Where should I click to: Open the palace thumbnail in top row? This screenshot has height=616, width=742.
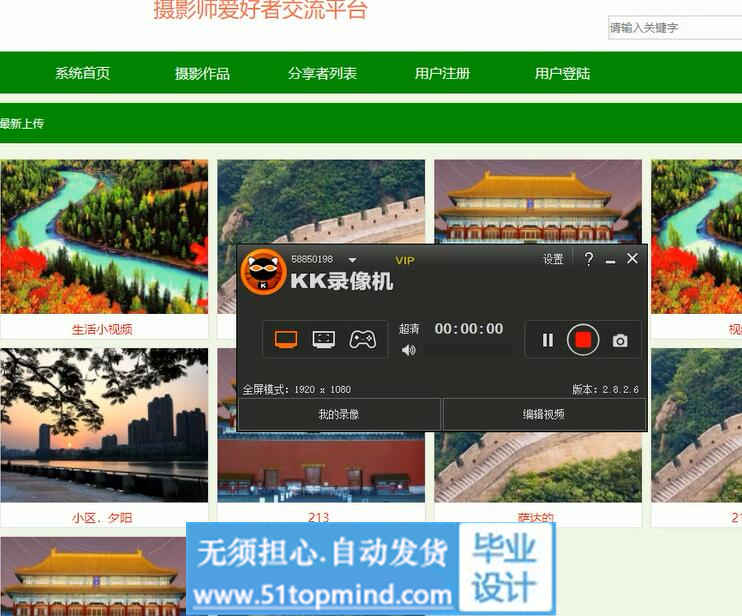coord(538,202)
